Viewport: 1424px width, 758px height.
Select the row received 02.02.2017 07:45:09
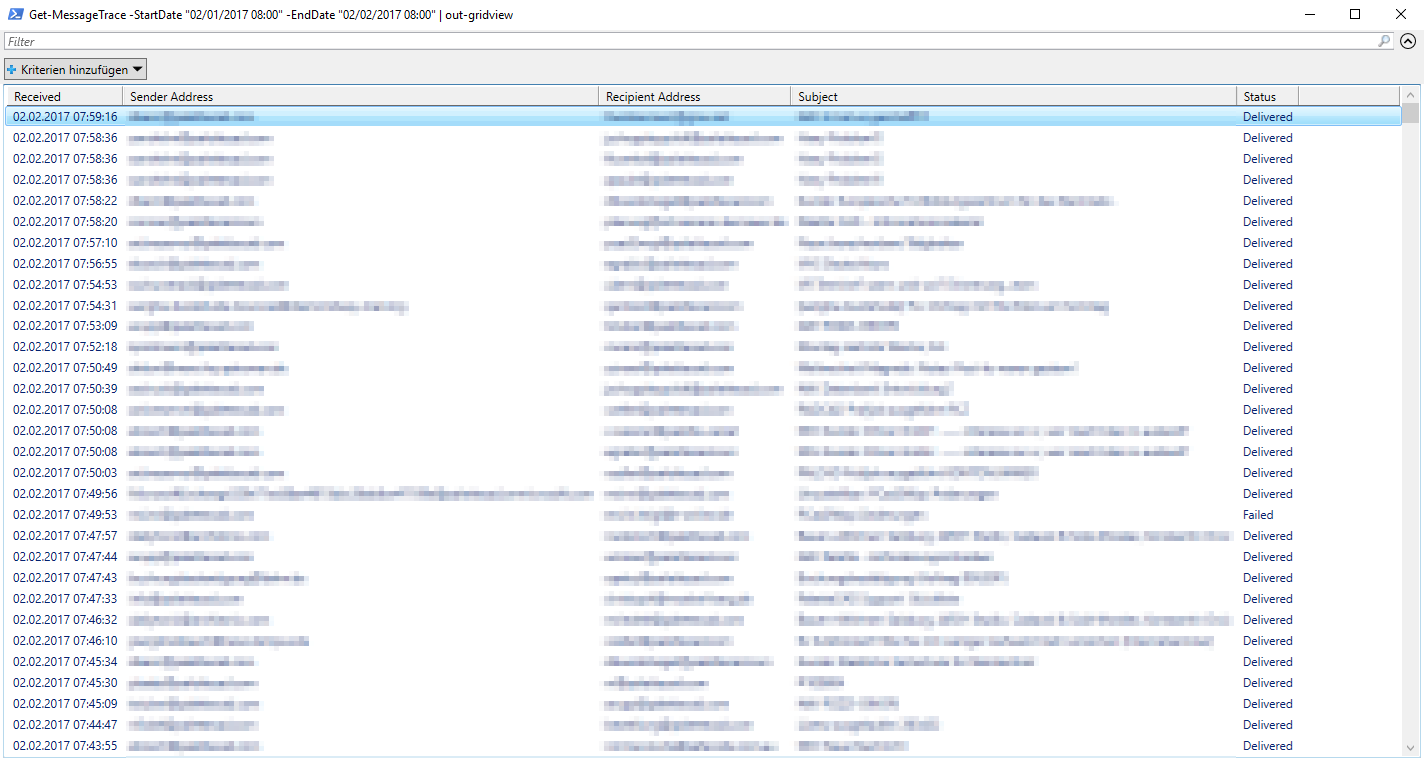click(703, 704)
